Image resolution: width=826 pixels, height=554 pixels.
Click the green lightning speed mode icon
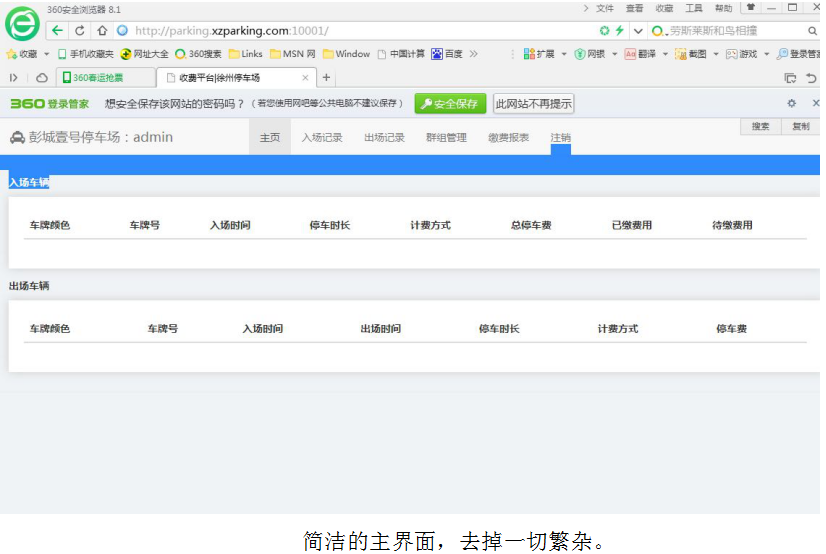[620, 31]
